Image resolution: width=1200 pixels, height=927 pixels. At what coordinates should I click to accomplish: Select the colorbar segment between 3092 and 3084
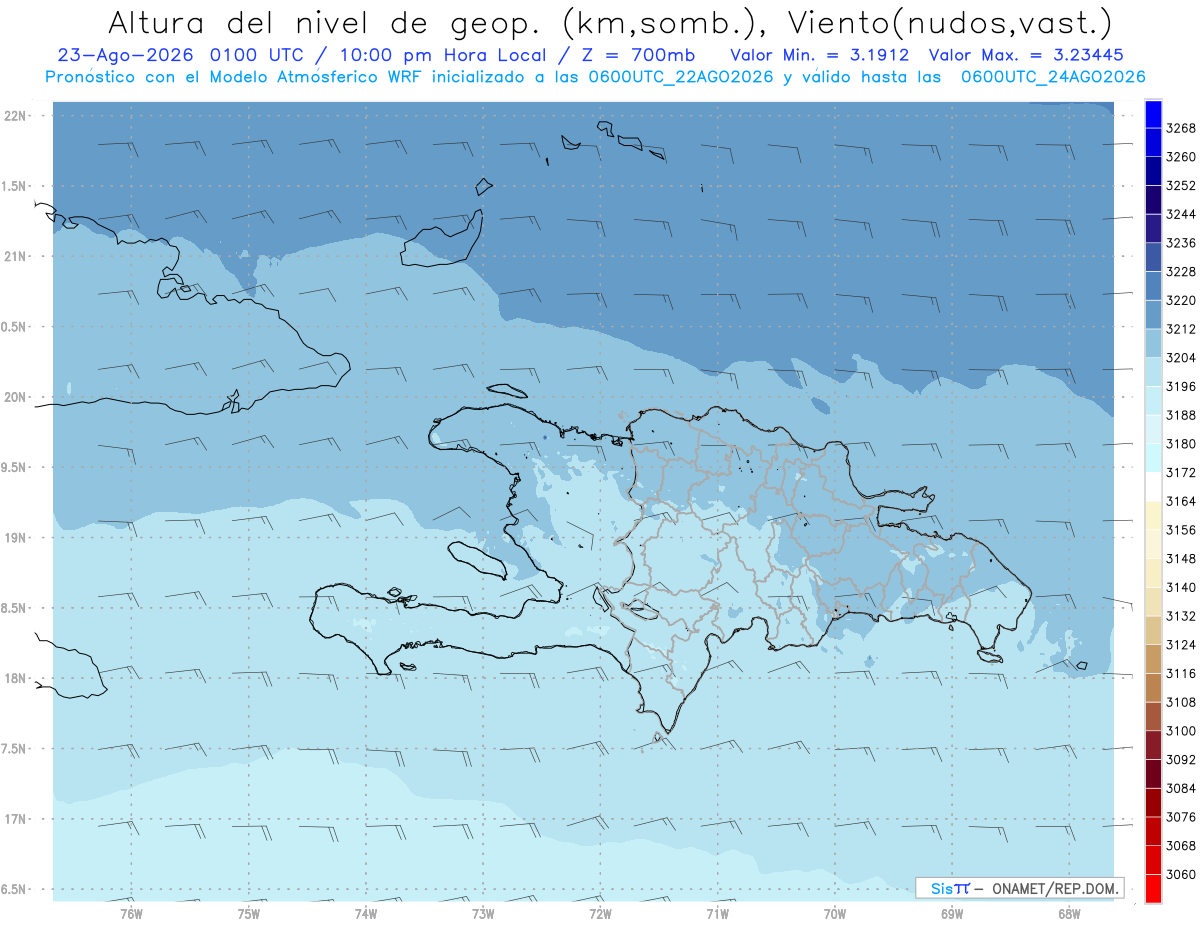click(x=1153, y=773)
